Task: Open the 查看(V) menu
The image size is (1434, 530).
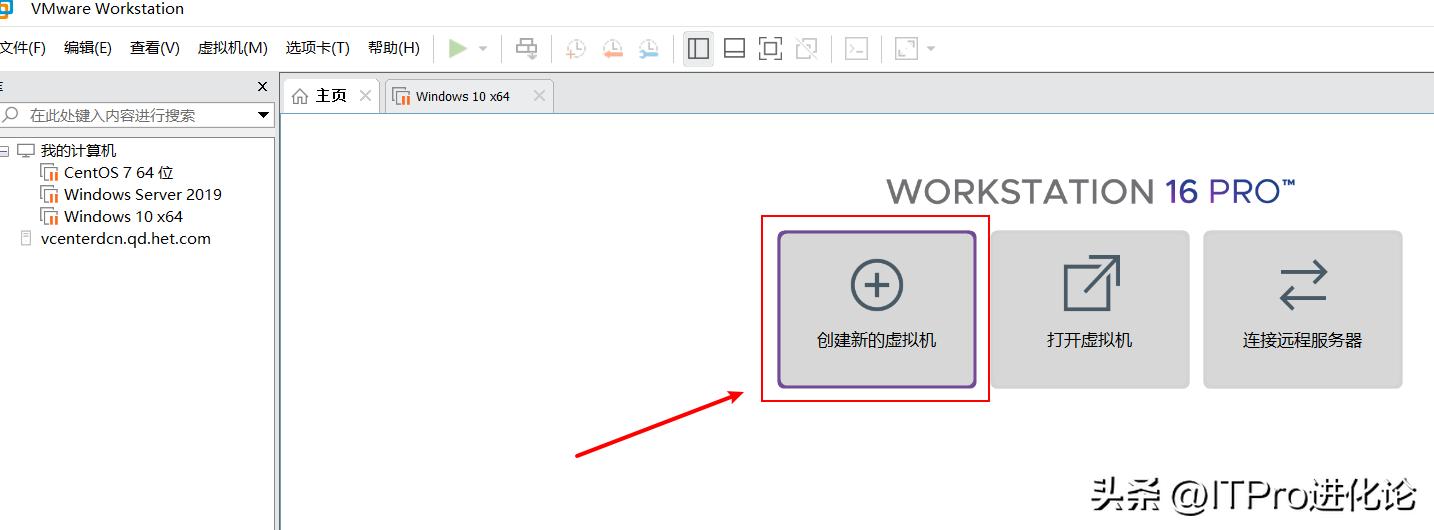Action: pos(155,48)
